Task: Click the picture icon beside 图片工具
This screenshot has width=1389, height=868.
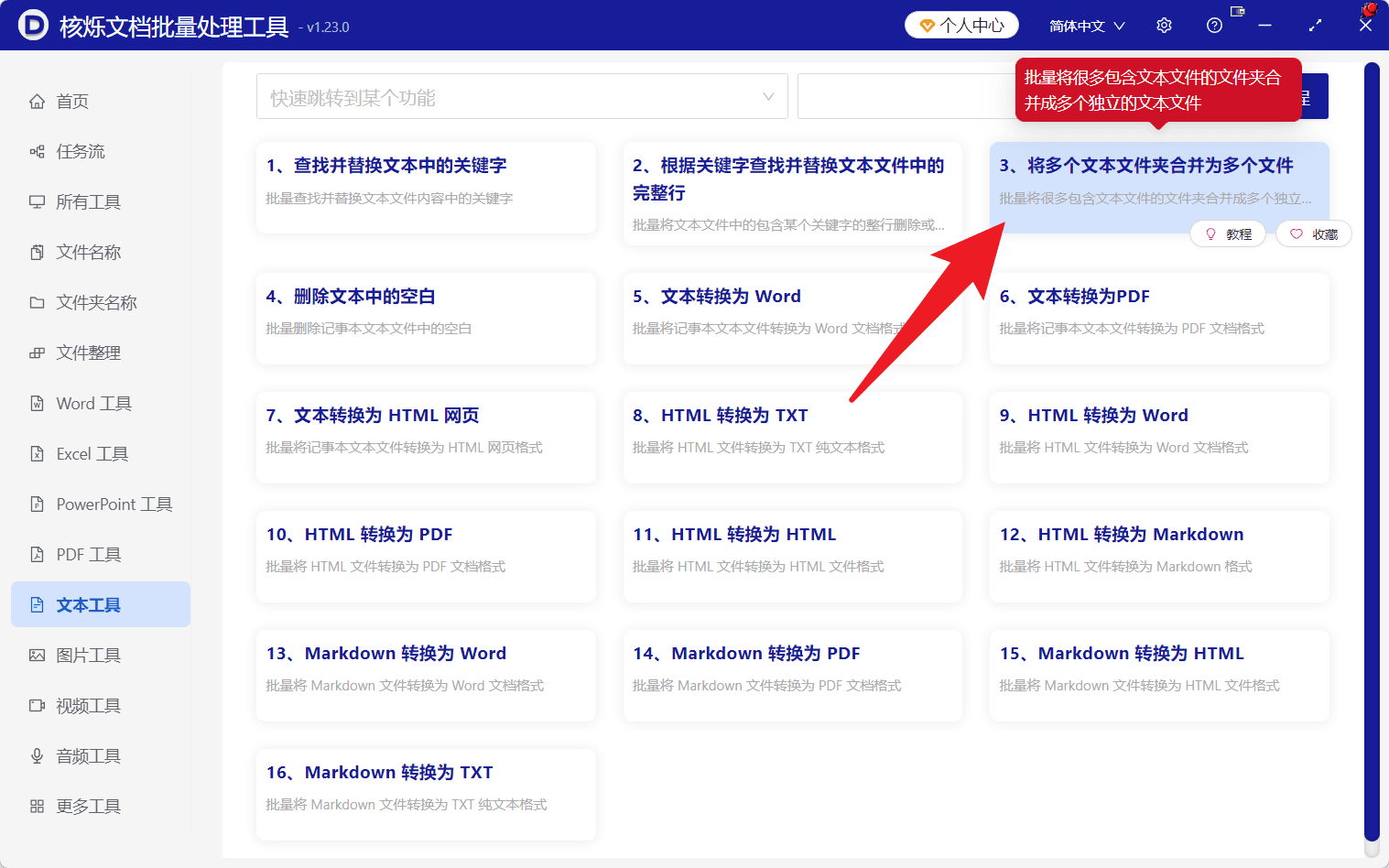Action: (37, 656)
